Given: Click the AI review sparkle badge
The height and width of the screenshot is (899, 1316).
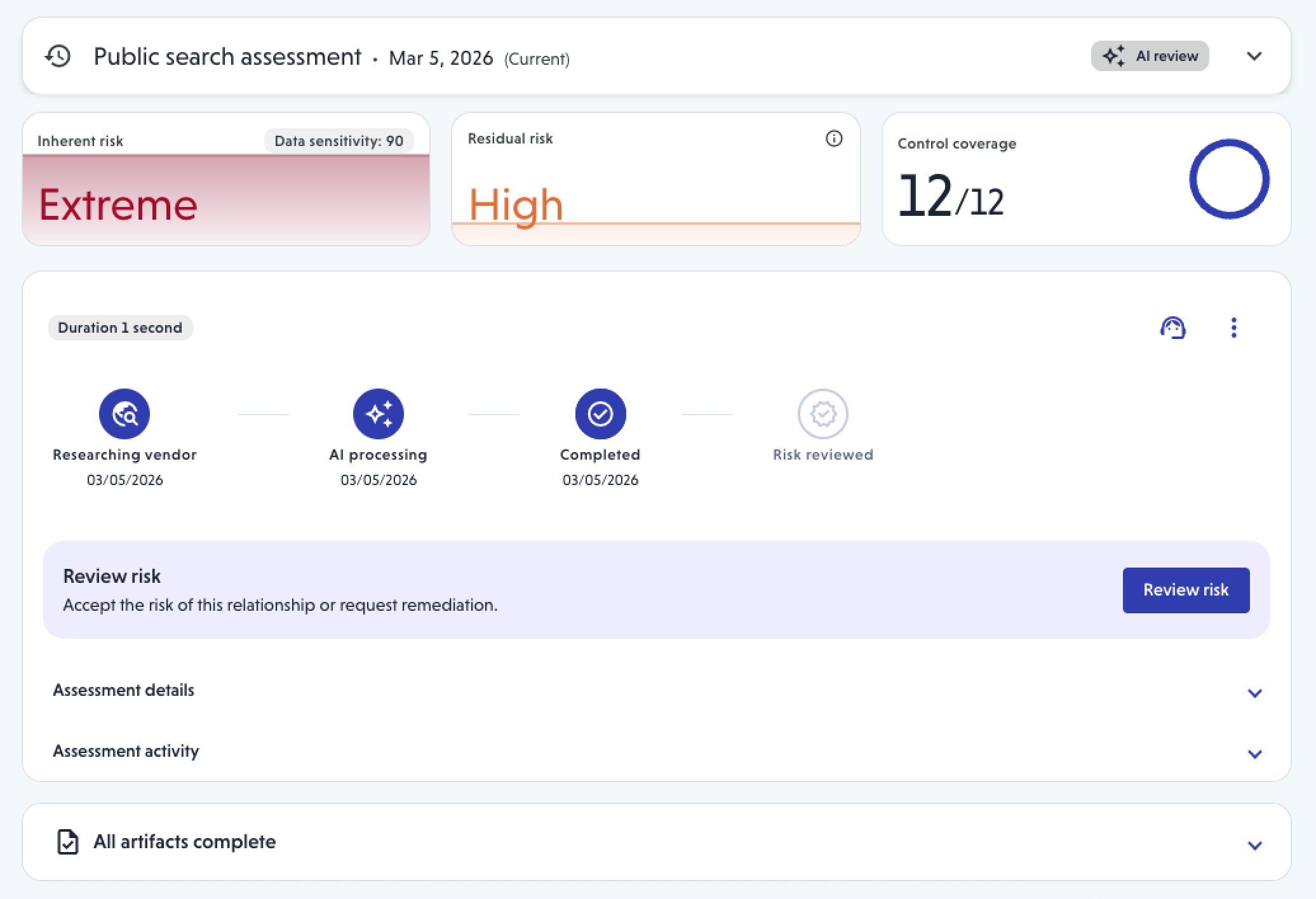Looking at the screenshot, I should coord(1150,56).
